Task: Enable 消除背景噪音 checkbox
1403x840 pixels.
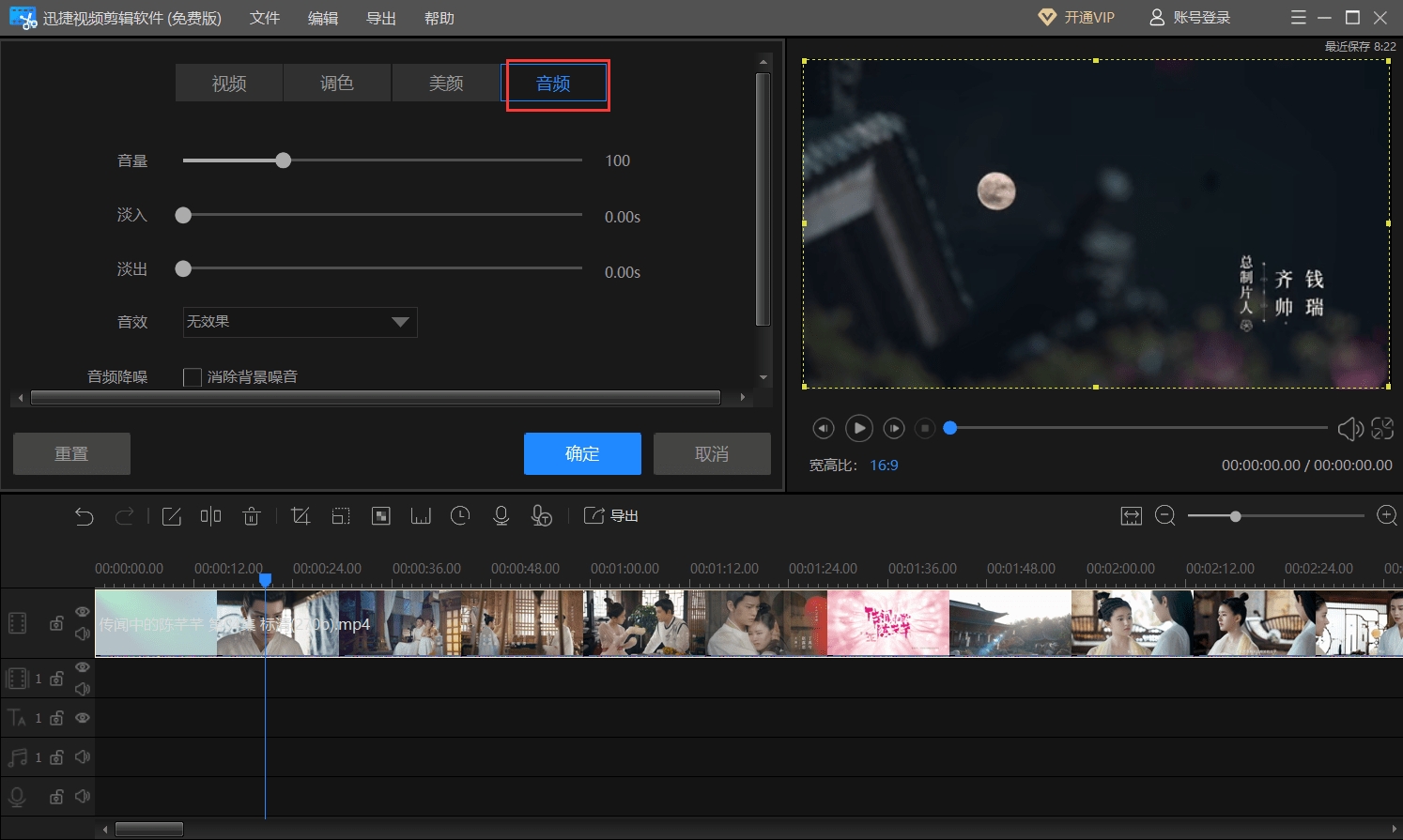Action: coord(193,377)
